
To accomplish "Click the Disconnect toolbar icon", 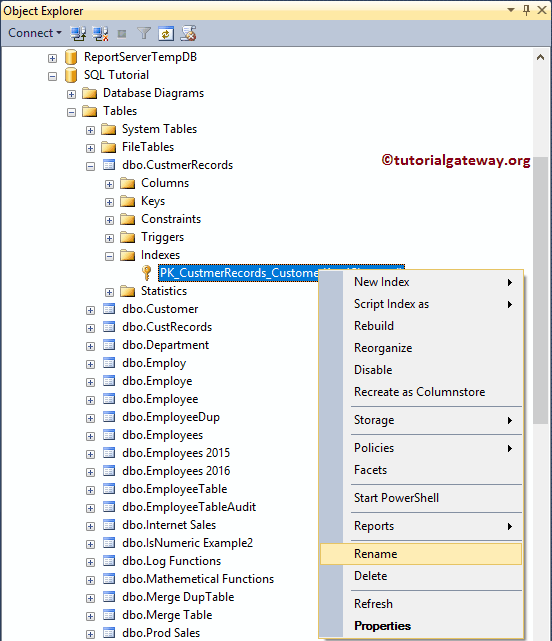I will (x=100, y=34).
